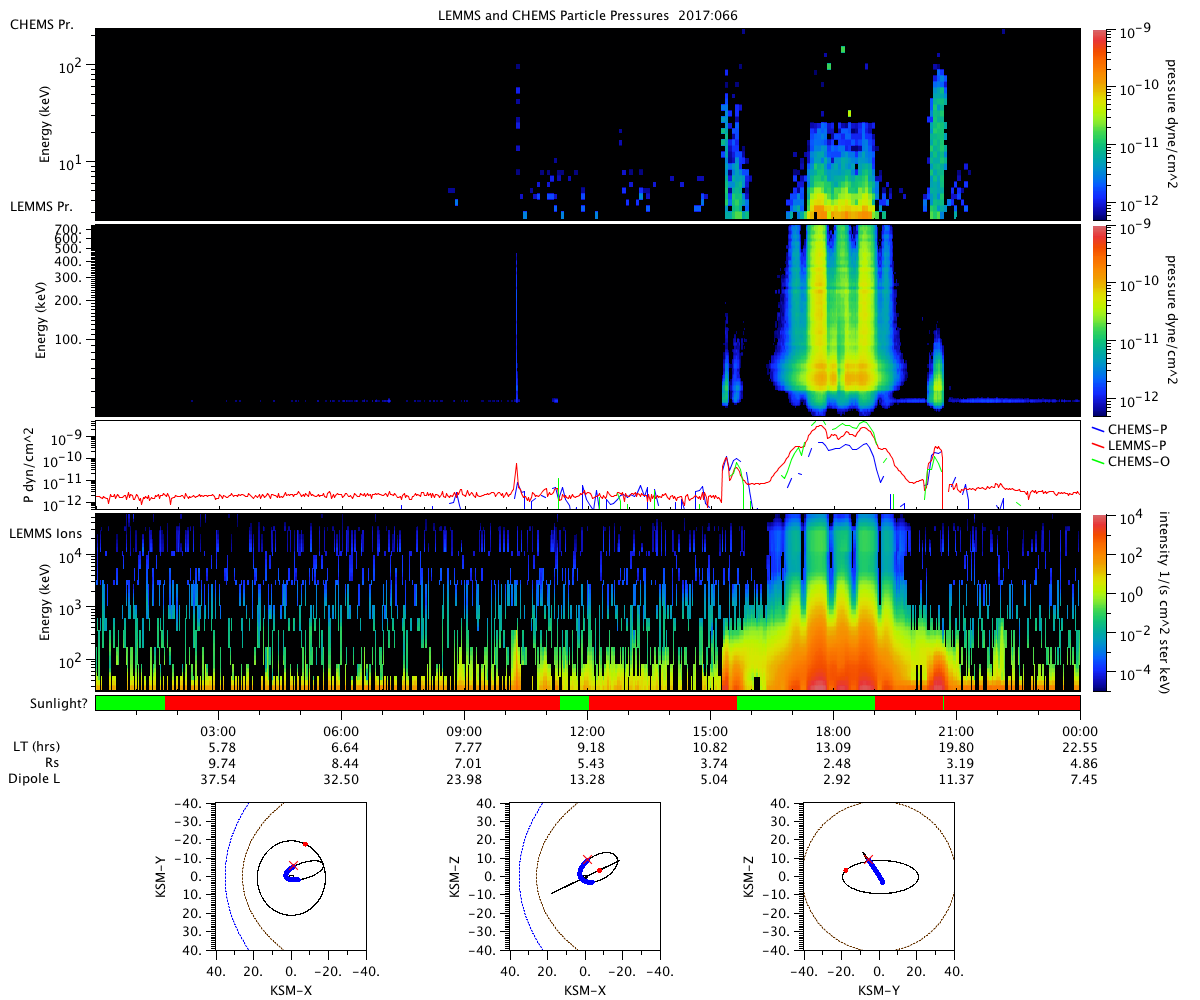Select Dipole L value 23.98
Viewport: 1200px width, 1000px height.
(x=465, y=779)
